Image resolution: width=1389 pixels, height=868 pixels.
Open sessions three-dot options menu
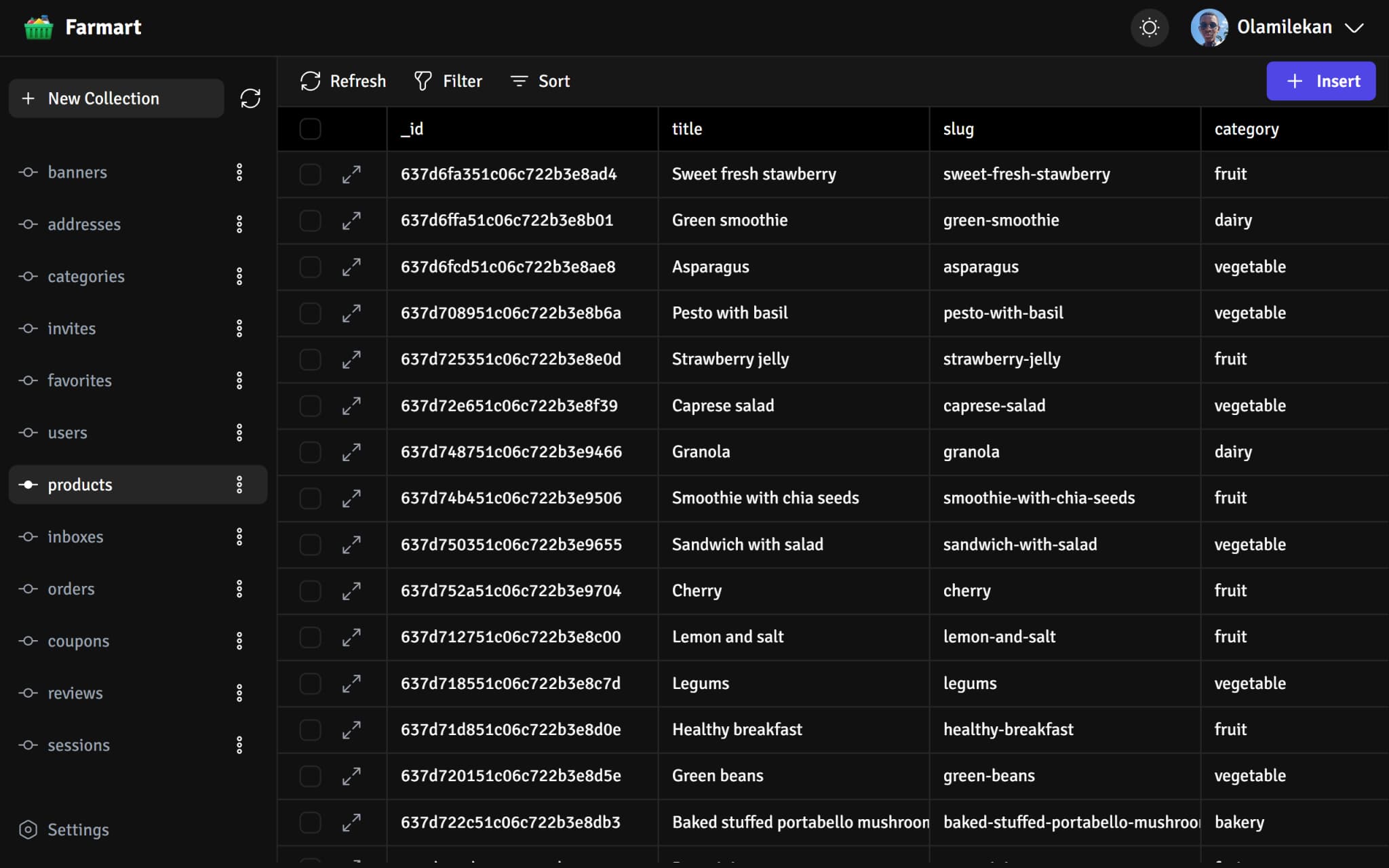point(239,745)
